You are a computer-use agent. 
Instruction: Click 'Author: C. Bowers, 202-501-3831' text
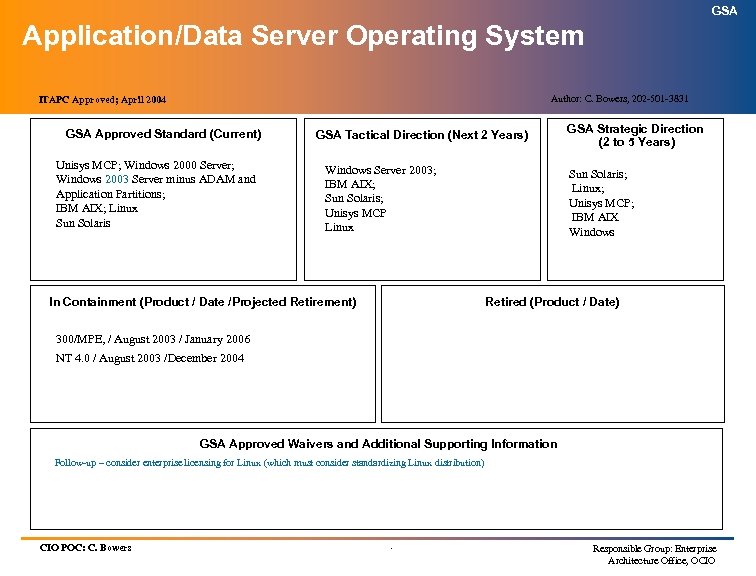620,99
